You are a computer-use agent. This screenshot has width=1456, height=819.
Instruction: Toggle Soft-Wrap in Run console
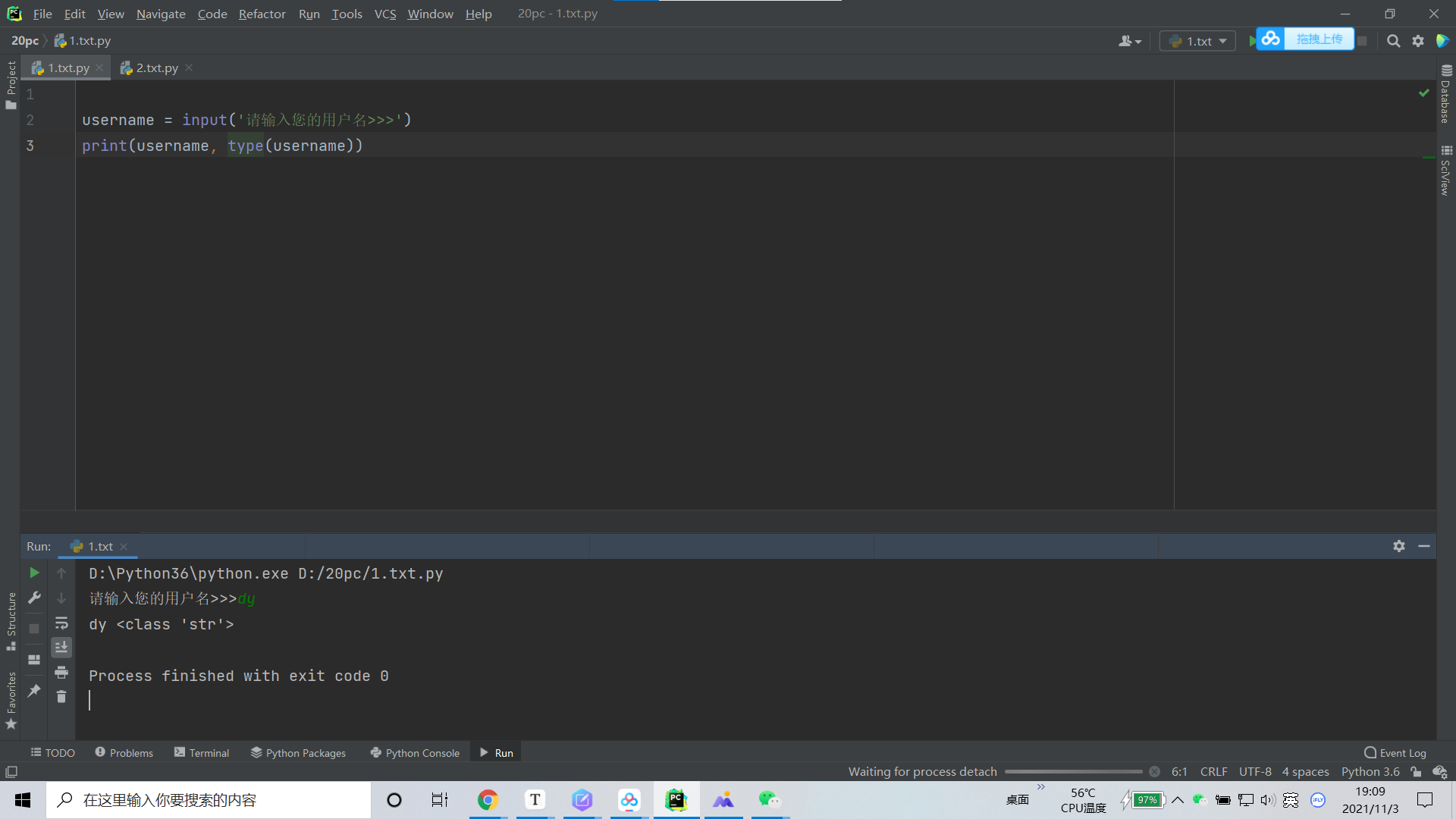coord(61,623)
